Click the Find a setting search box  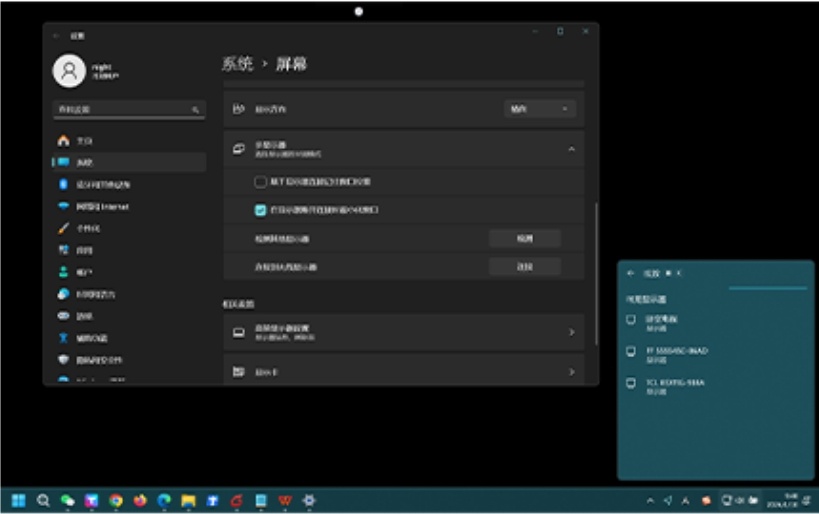[129, 109]
